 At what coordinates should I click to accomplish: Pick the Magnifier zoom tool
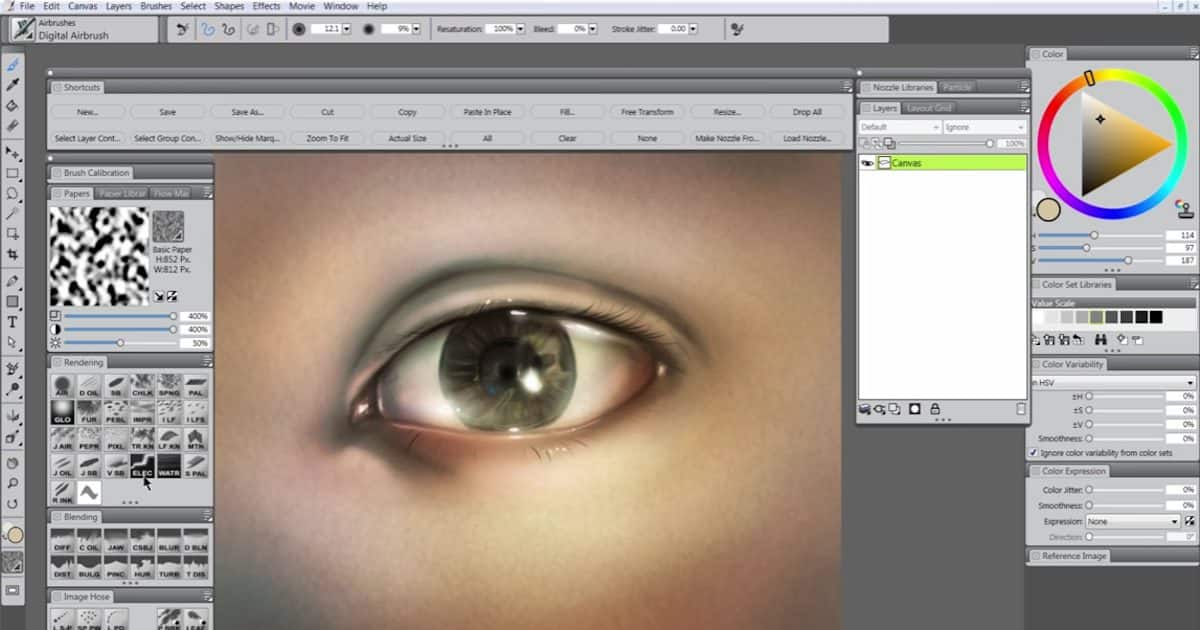(x=13, y=483)
